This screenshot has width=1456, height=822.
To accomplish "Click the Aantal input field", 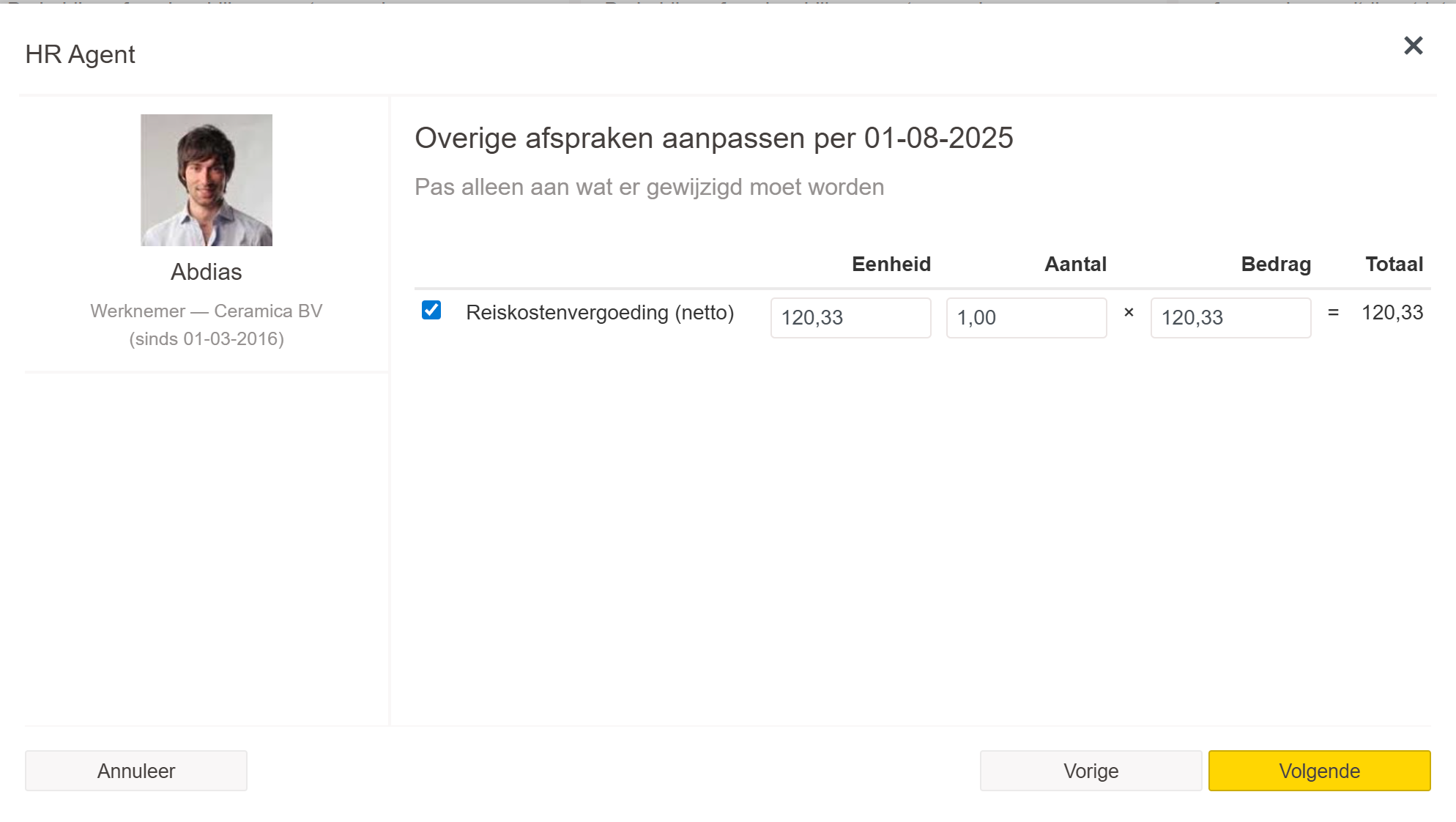I will pos(1025,318).
